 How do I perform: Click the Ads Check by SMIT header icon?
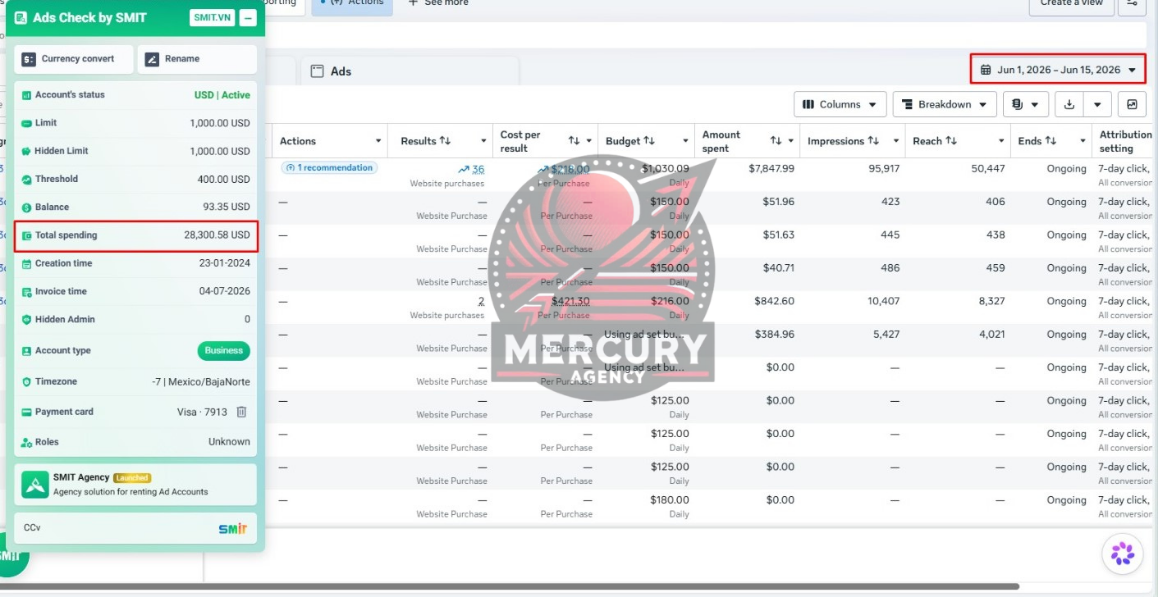(x=21, y=18)
